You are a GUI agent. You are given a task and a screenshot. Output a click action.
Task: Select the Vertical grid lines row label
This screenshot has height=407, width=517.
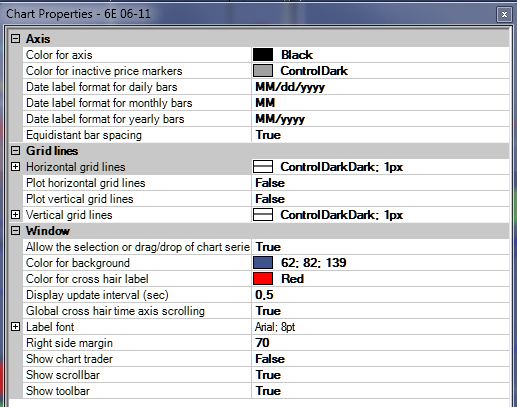69,215
